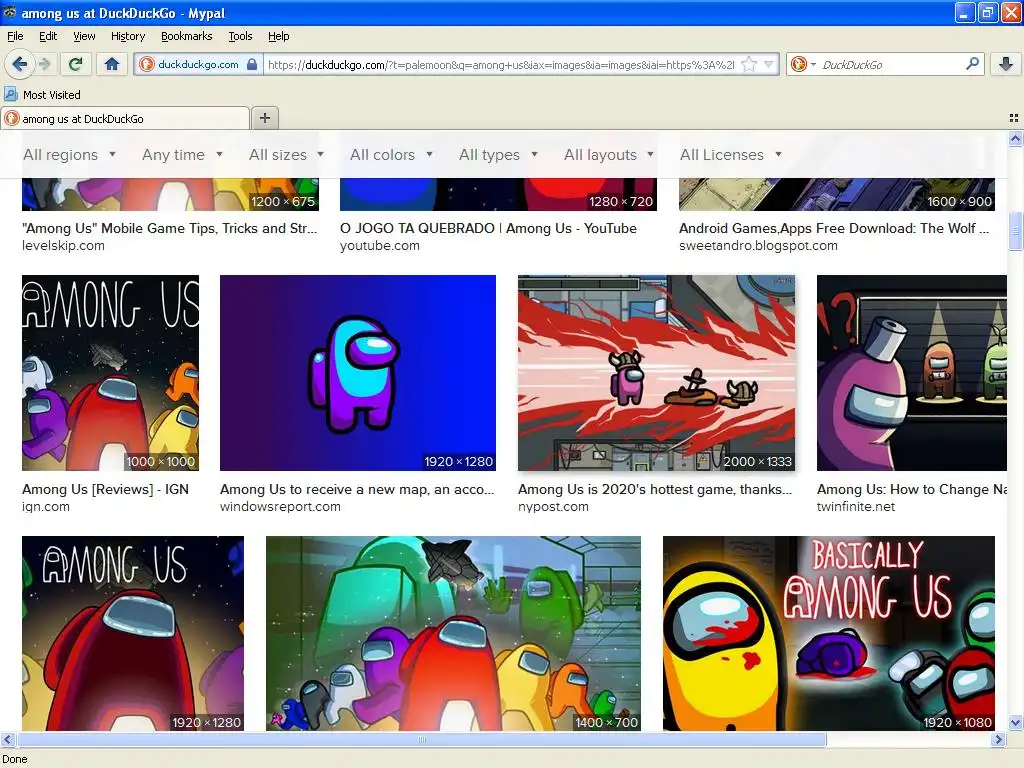The height and width of the screenshot is (768, 1024).
Task: Open Android Games,Apps Free Download link
Action: click(834, 228)
